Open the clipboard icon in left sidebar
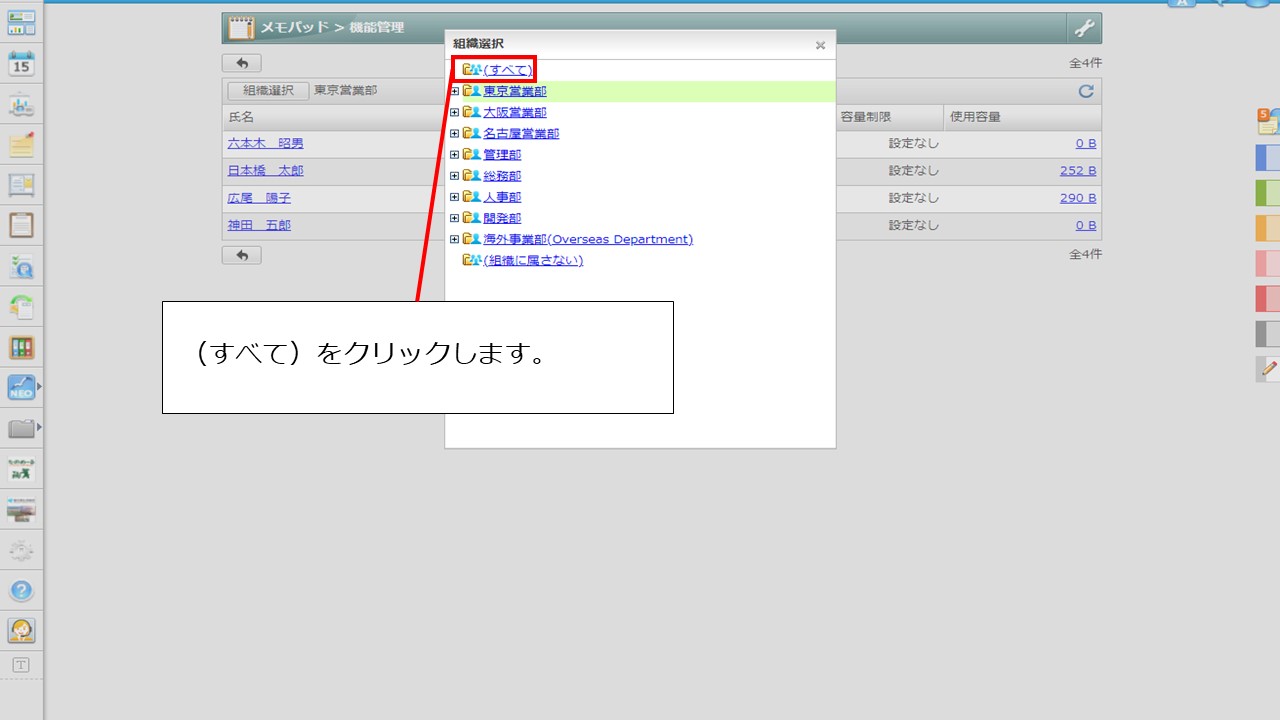Screen dimensions: 1280x720 pos(21,225)
